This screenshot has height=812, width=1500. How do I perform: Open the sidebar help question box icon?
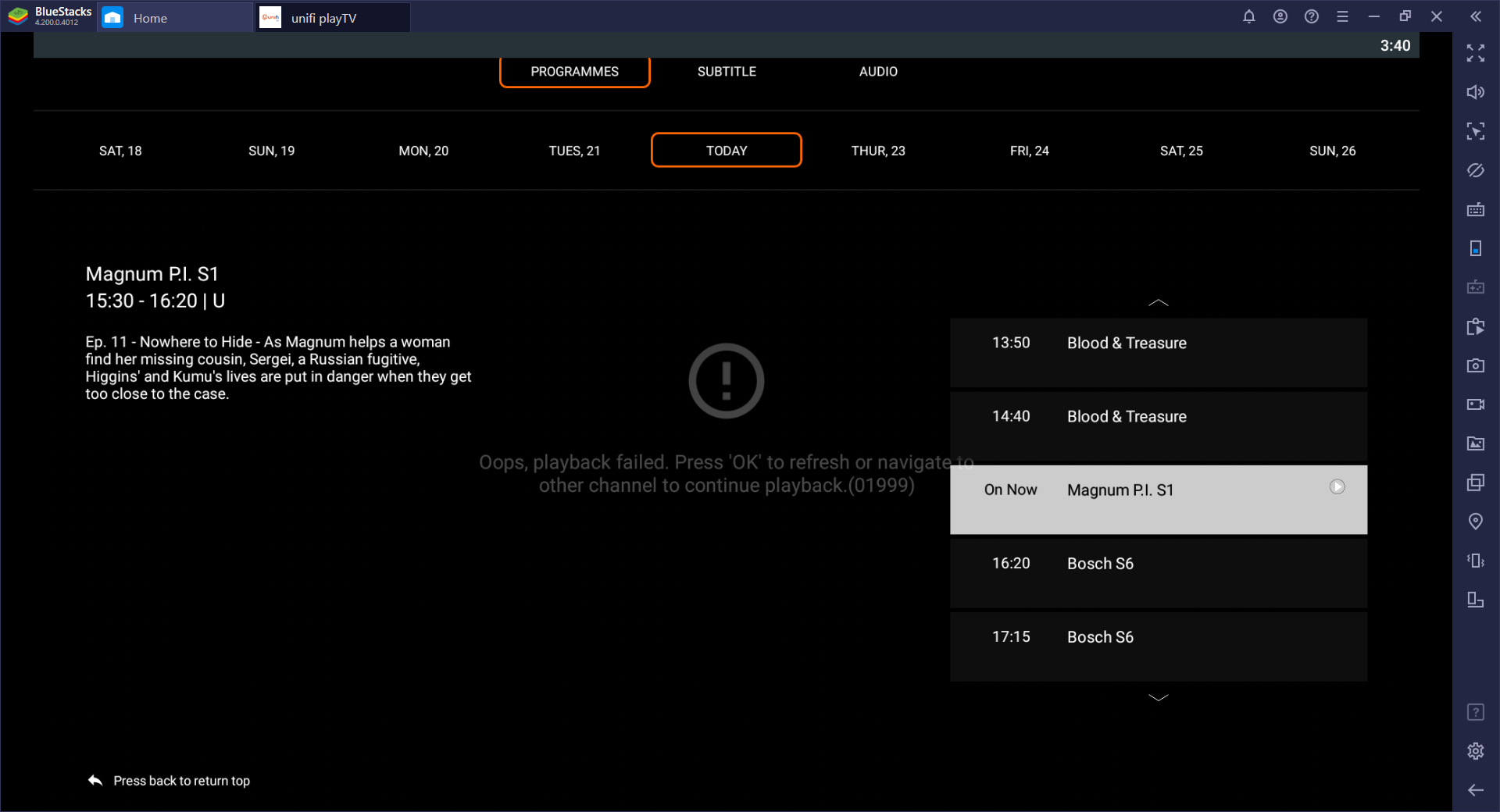pyautogui.click(x=1476, y=712)
